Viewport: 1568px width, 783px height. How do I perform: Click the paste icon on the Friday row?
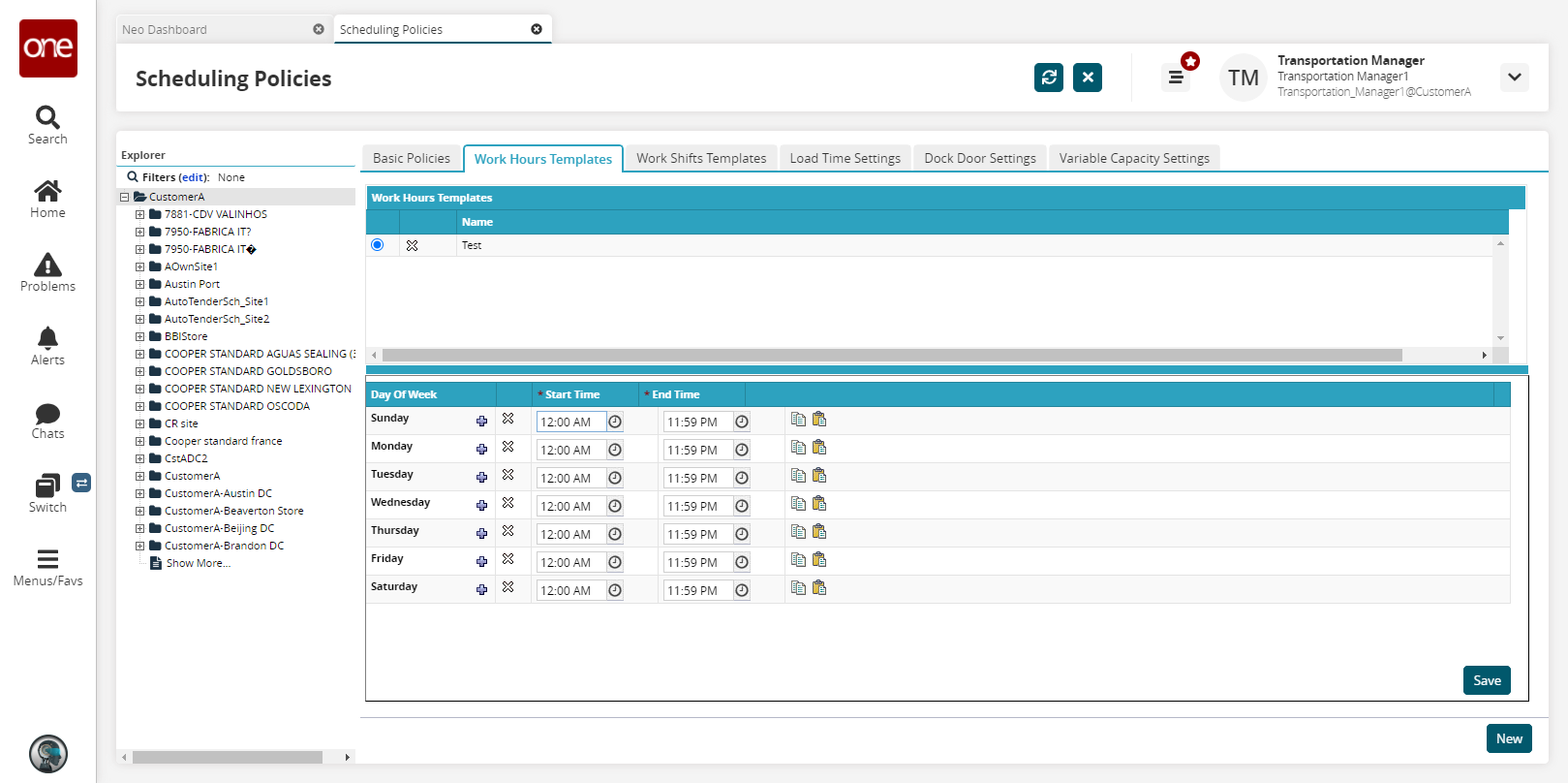click(x=819, y=560)
